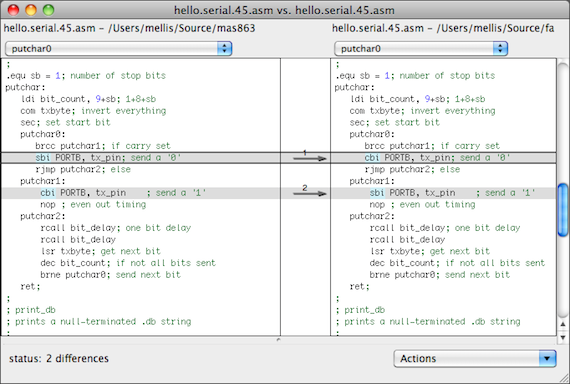Open the right putchar0 function dropdown

(421, 49)
